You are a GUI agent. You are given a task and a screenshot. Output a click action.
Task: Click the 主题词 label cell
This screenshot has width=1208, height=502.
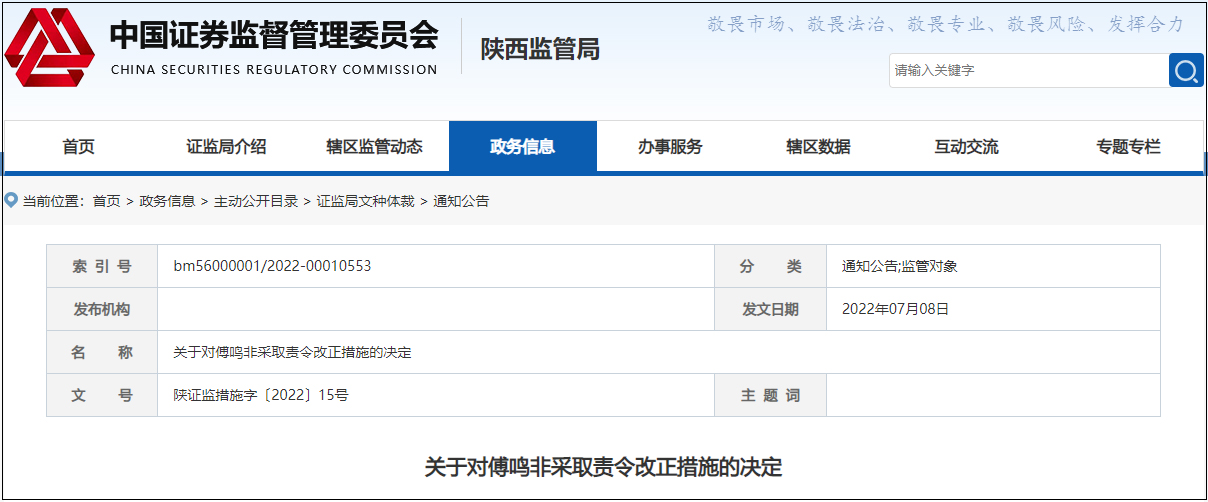point(770,395)
